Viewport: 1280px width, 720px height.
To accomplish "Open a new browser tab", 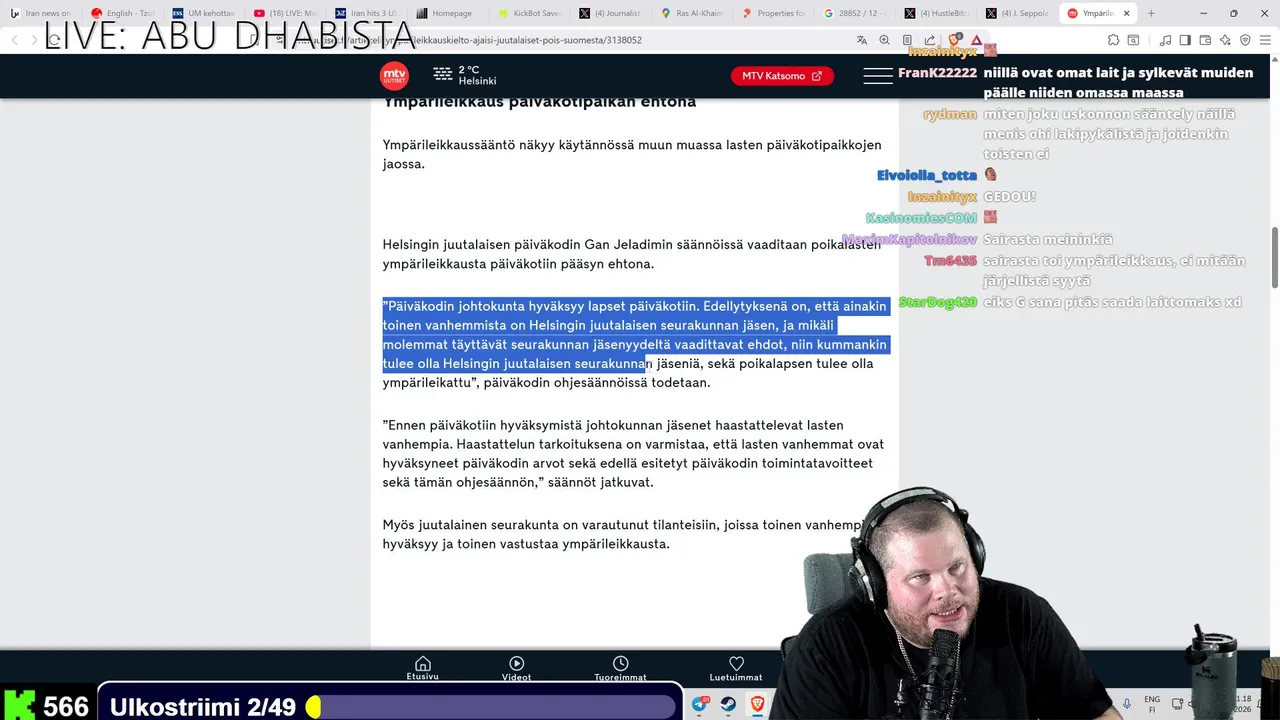I will [x=1151, y=14].
